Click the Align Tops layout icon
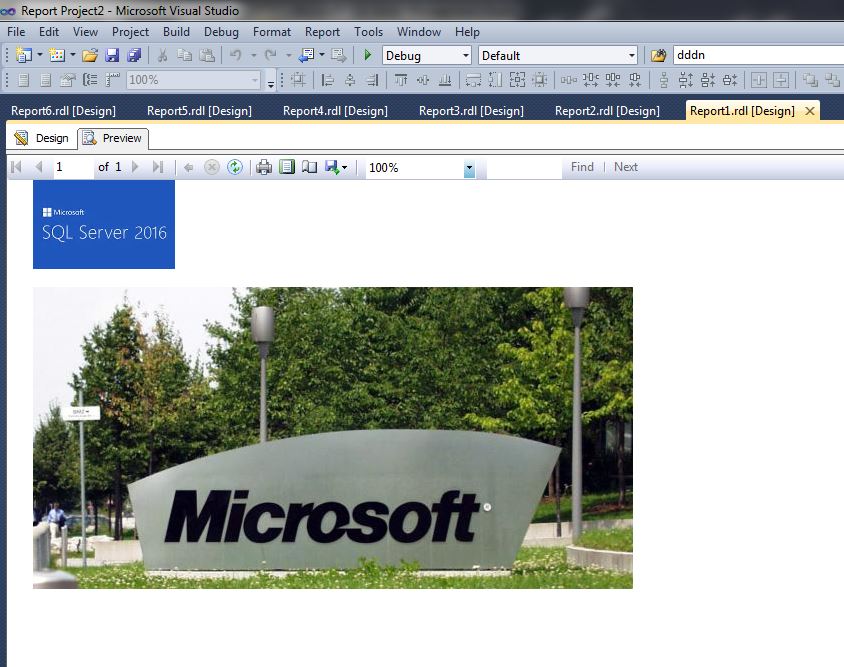Viewport: 844px width, 667px height. [x=400, y=80]
